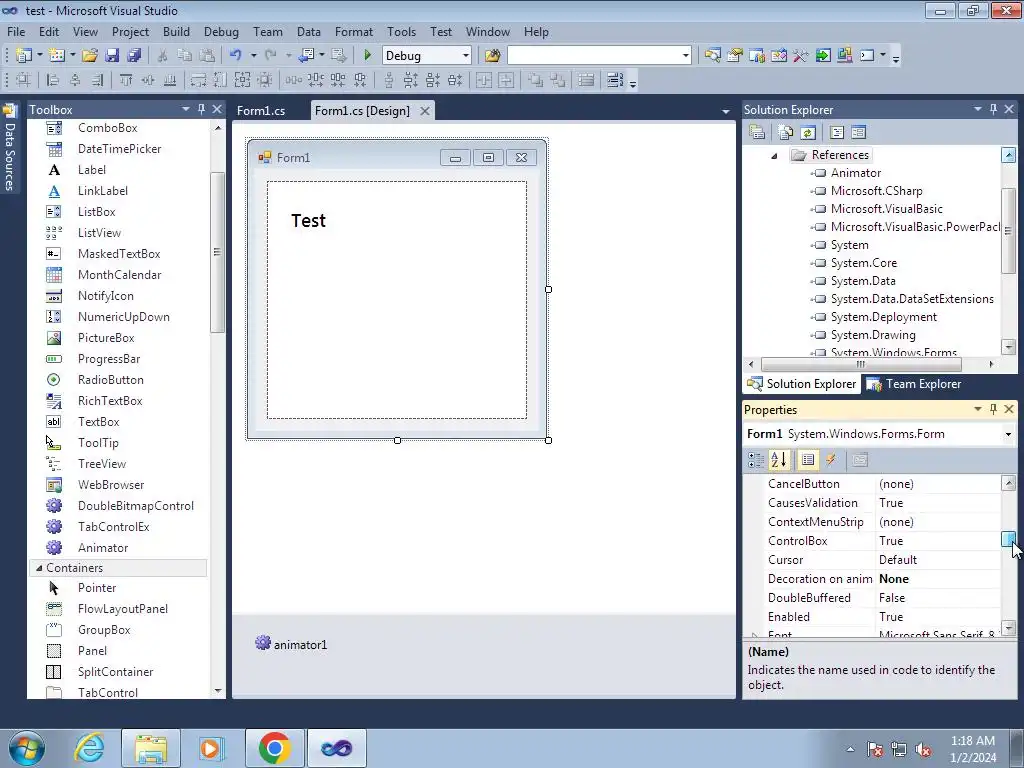Click View Designer icon in Solution Explorer
Screen dimensions: 1024x768
click(858, 133)
